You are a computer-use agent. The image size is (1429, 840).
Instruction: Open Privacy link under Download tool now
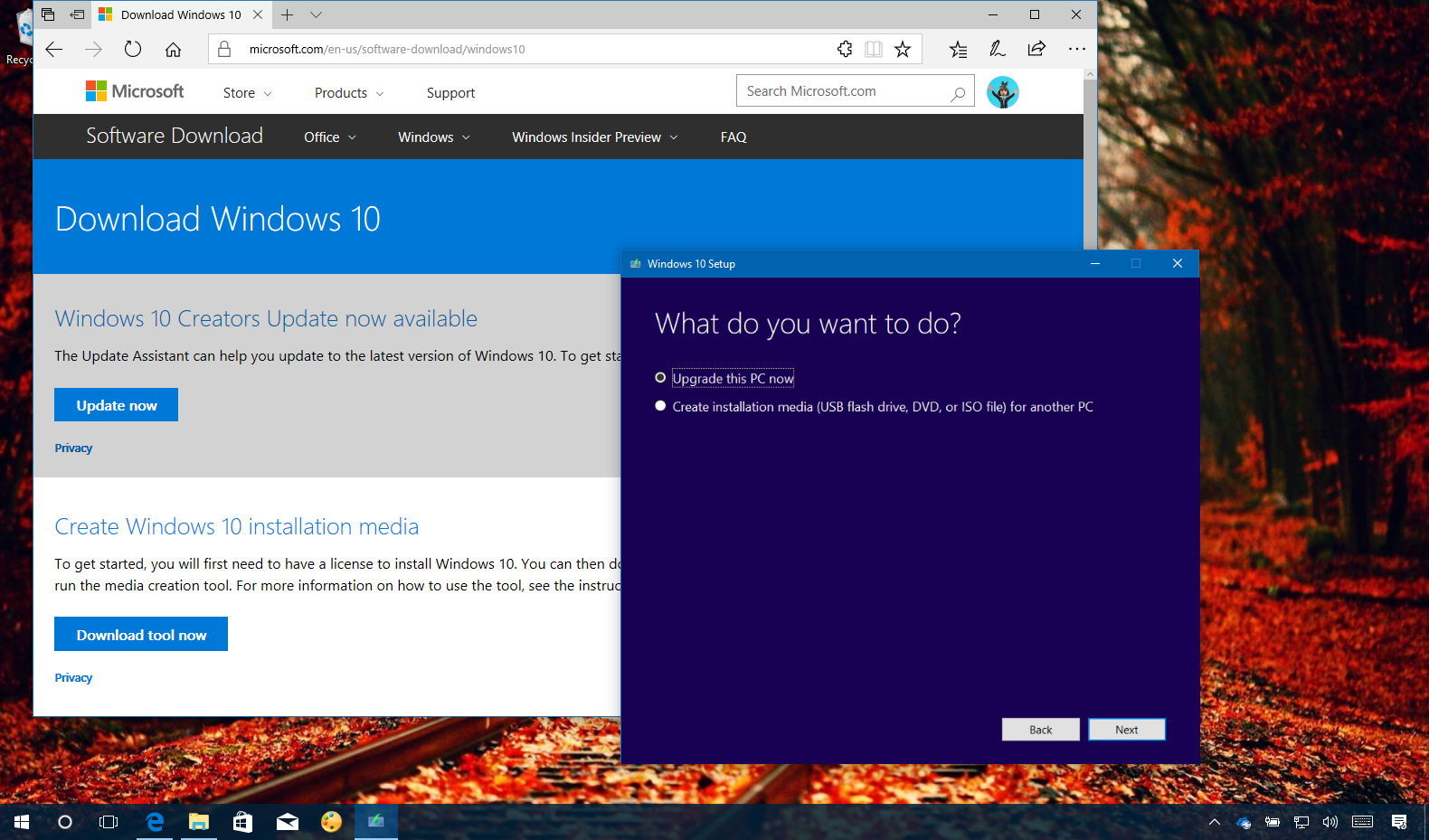pyautogui.click(x=73, y=678)
